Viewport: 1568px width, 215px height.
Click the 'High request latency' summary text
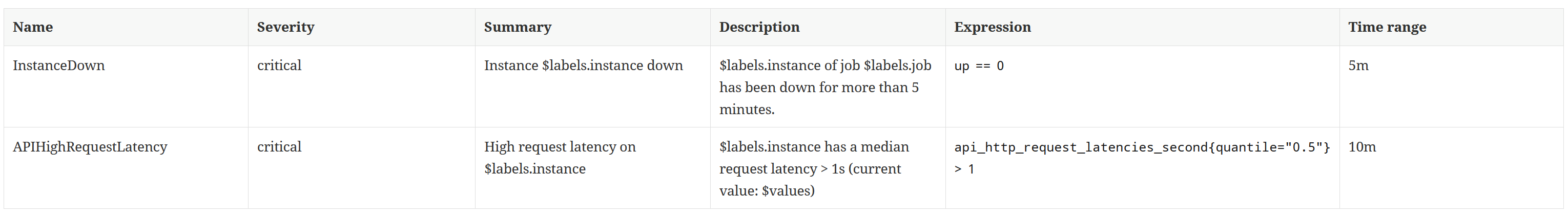point(560,147)
